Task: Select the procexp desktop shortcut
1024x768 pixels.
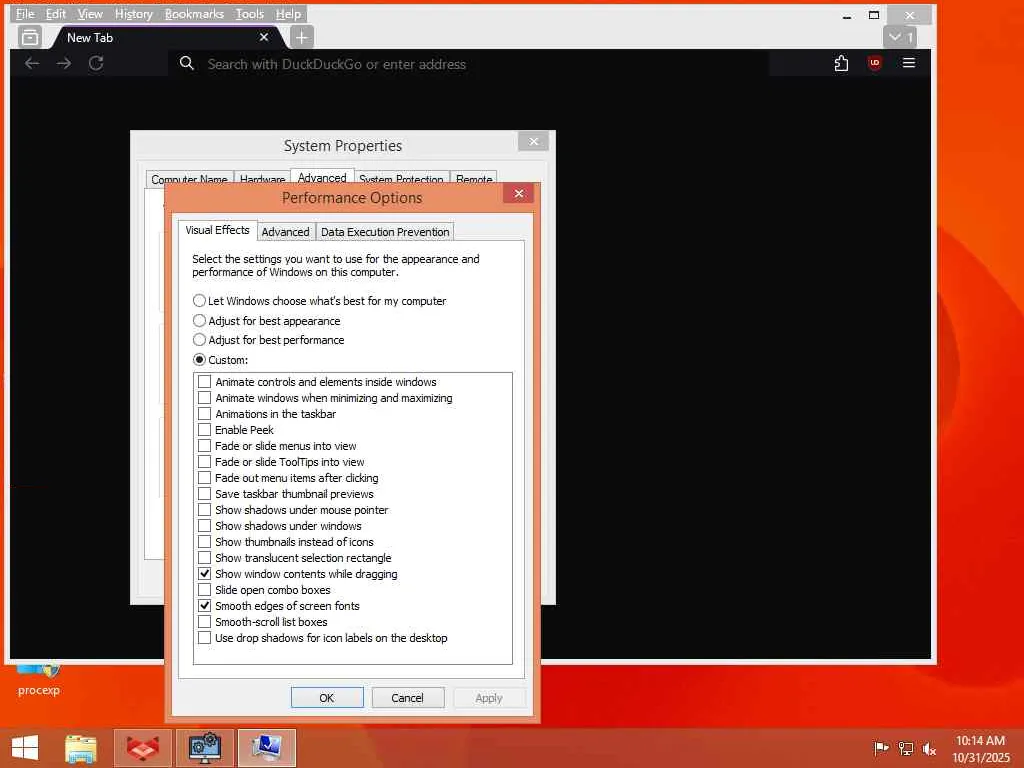Action: [39, 682]
